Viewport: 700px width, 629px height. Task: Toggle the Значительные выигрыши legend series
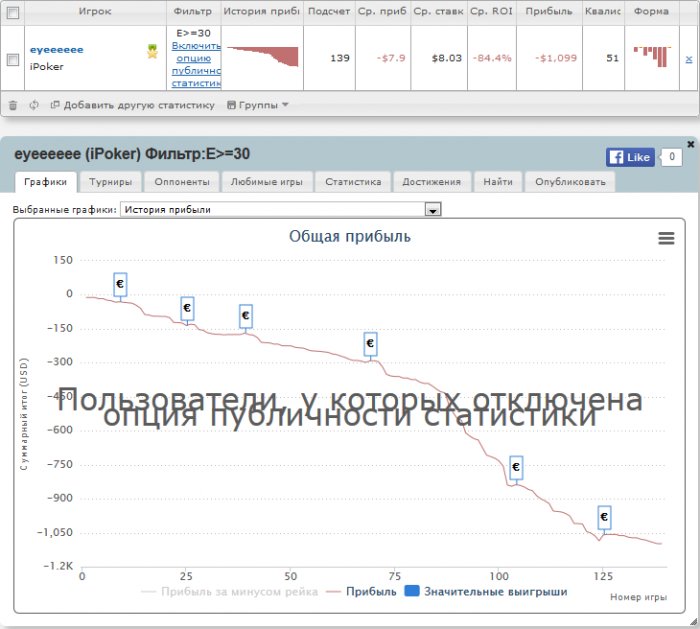pos(486,592)
